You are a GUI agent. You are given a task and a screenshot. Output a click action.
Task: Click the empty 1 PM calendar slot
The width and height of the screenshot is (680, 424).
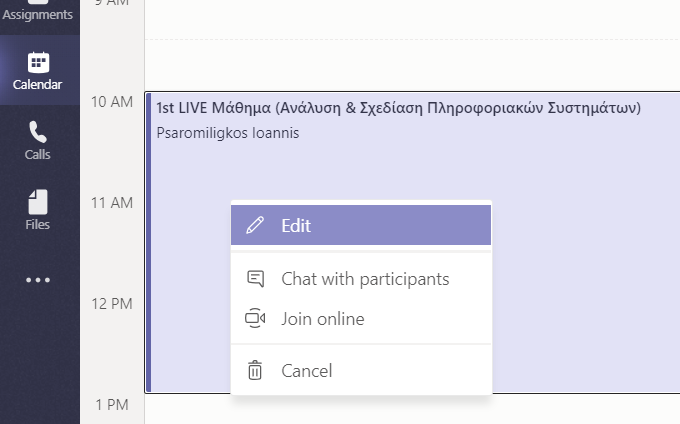412,409
